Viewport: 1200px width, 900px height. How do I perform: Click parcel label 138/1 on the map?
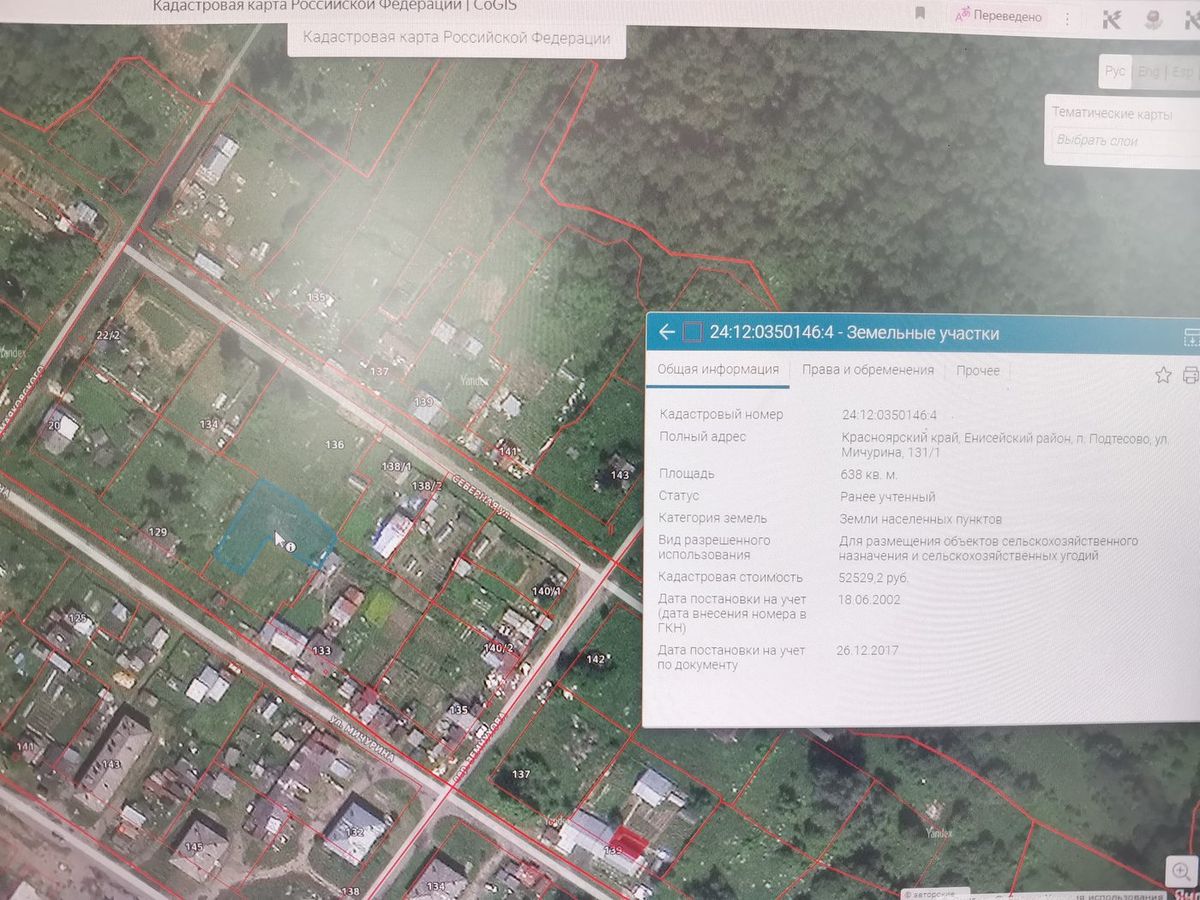pyautogui.click(x=396, y=466)
